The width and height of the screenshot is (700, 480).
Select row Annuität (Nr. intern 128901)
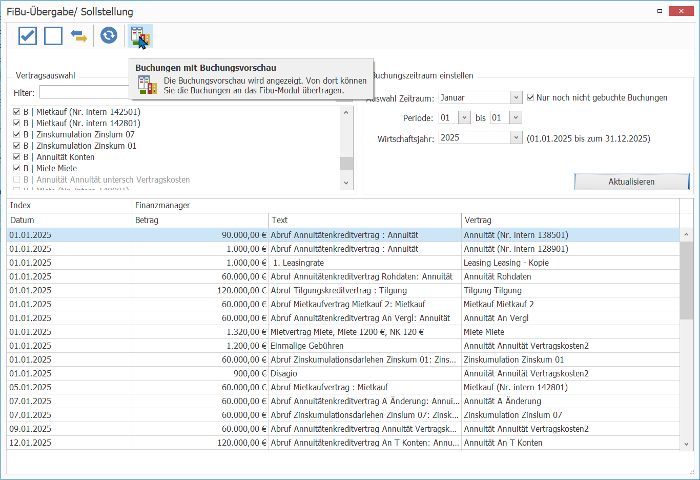(x=343, y=249)
